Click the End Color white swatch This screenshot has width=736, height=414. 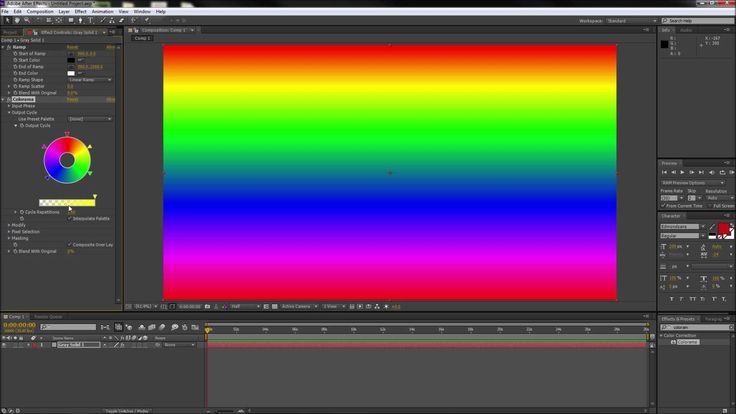pos(71,74)
